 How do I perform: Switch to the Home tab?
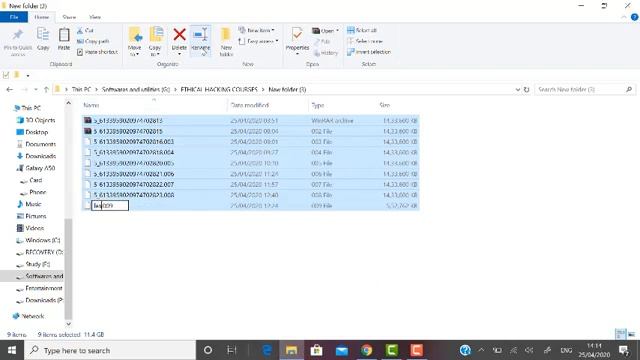pyautogui.click(x=42, y=17)
